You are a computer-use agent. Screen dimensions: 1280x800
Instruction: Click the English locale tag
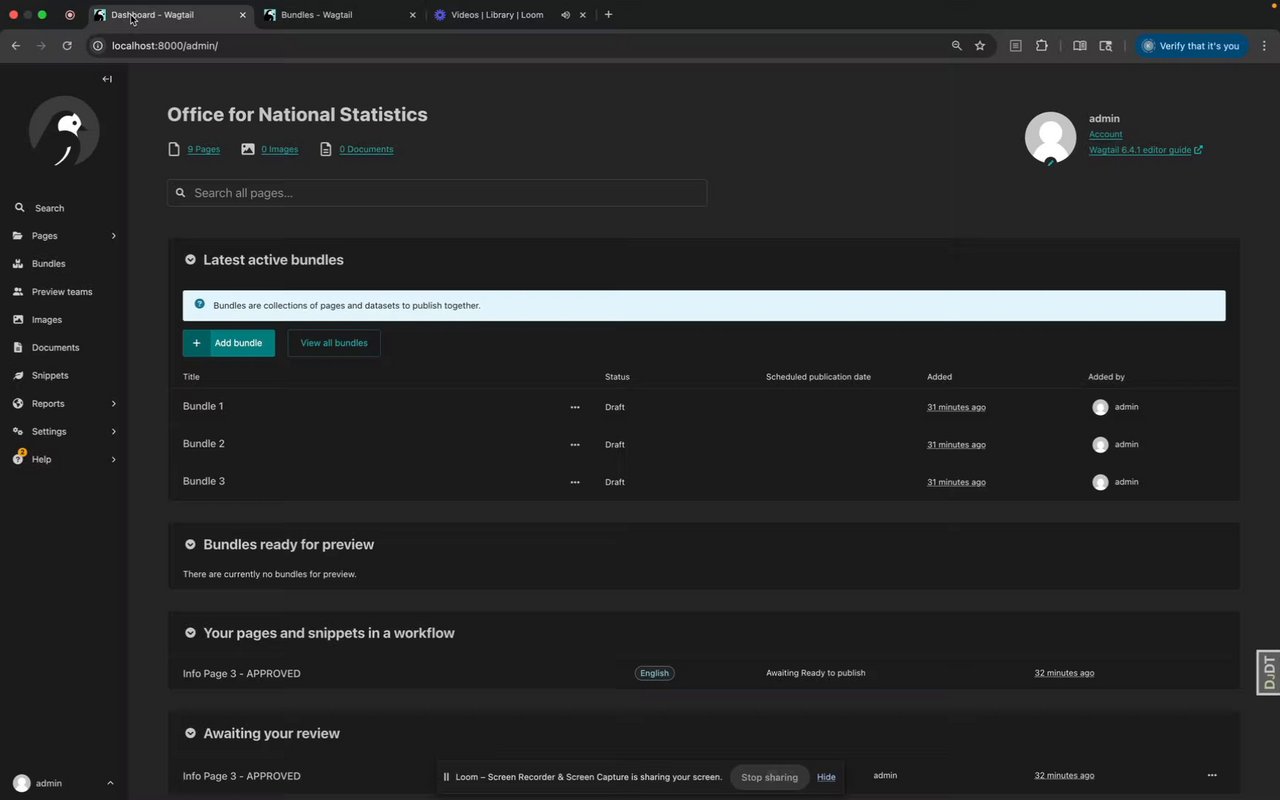click(654, 673)
